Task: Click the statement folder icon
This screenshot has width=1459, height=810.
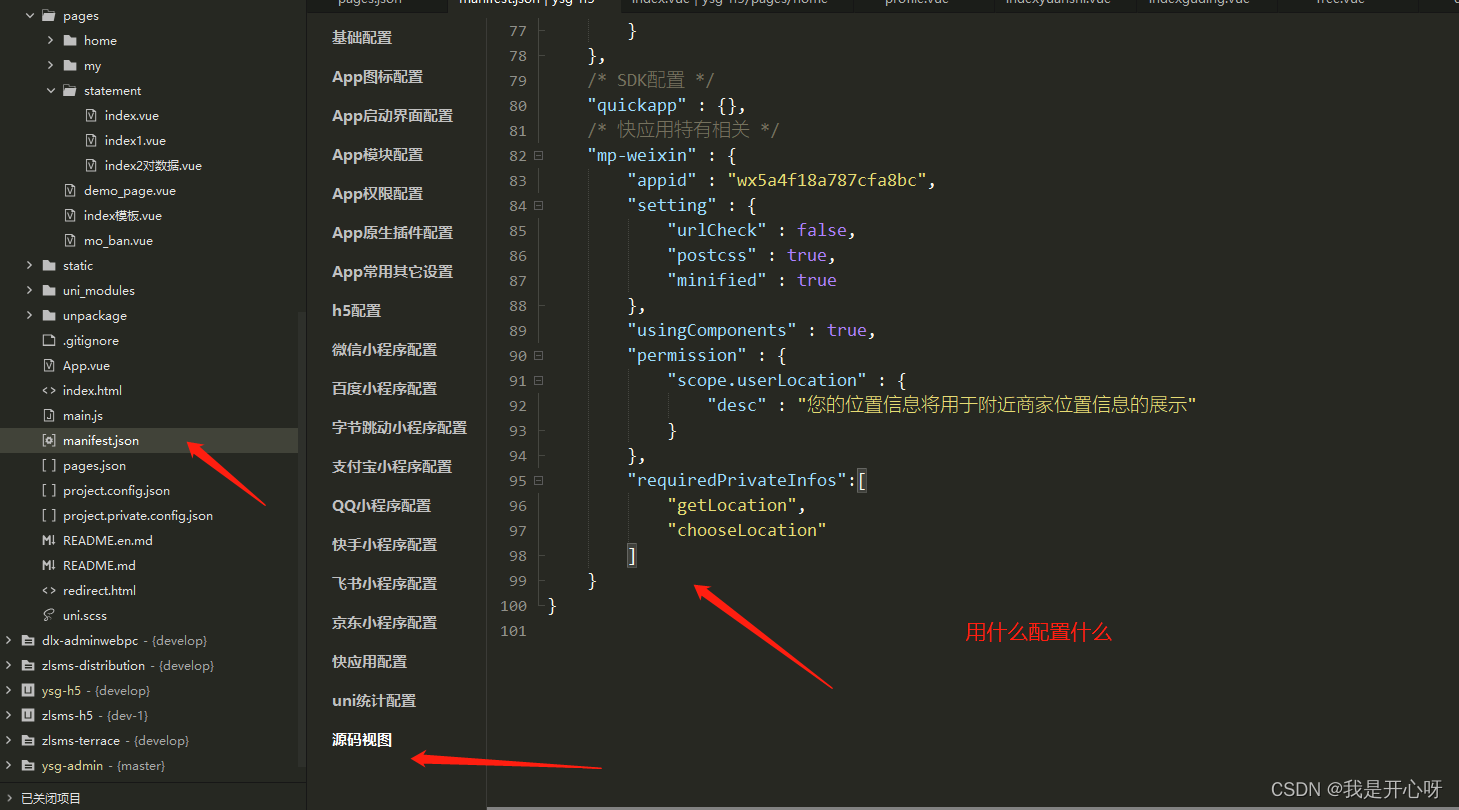Action: (x=69, y=91)
